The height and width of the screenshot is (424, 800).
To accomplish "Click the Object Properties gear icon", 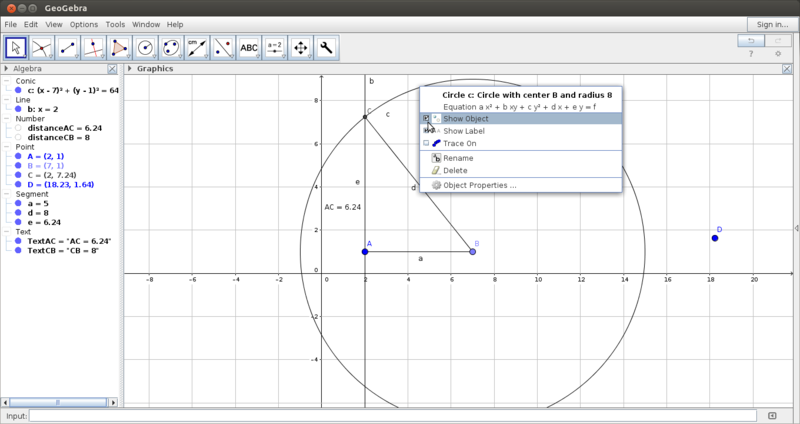I will [x=436, y=185].
